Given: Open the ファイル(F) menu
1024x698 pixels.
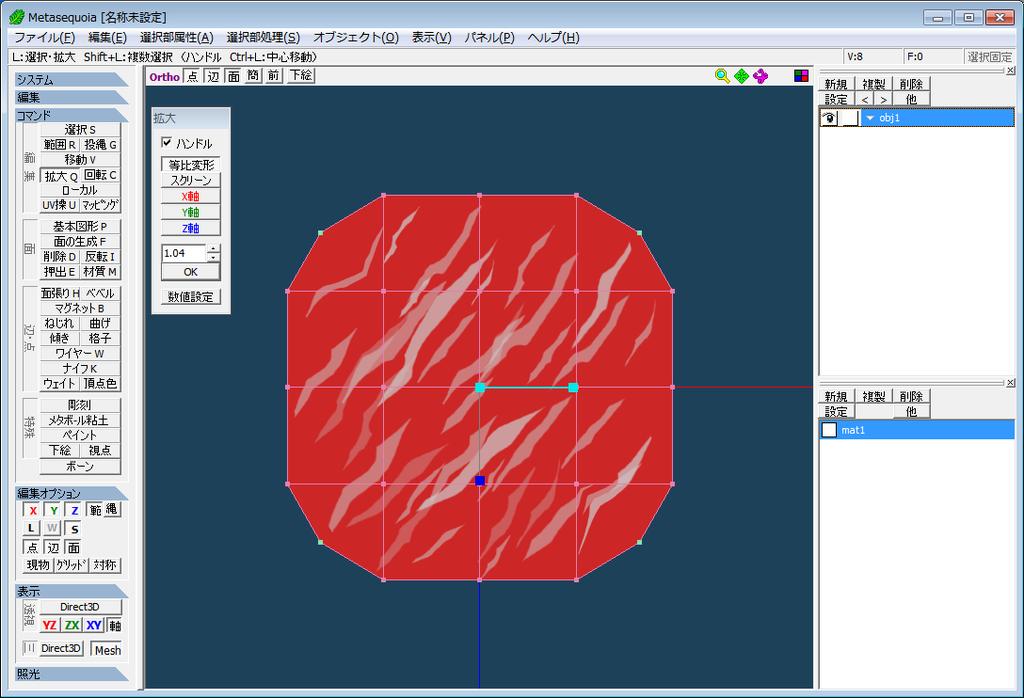Looking at the screenshot, I should point(44,37).
